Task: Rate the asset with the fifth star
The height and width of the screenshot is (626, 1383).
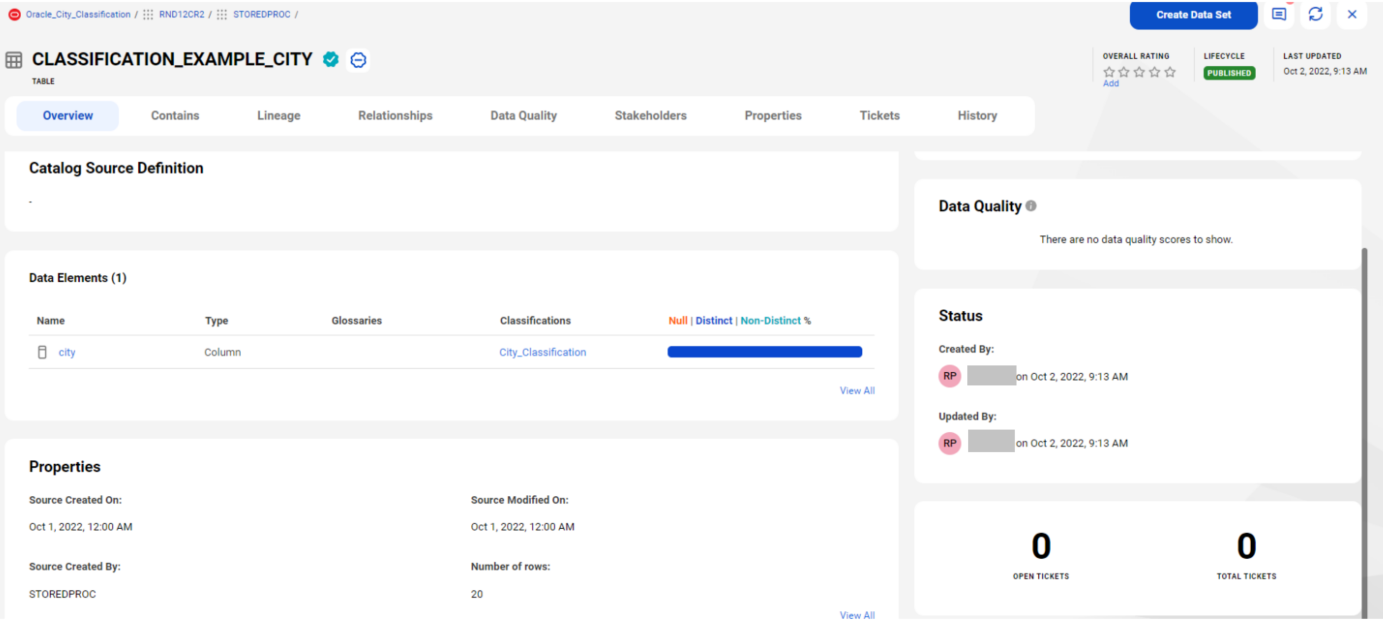Action: (x=1170, y=72)
